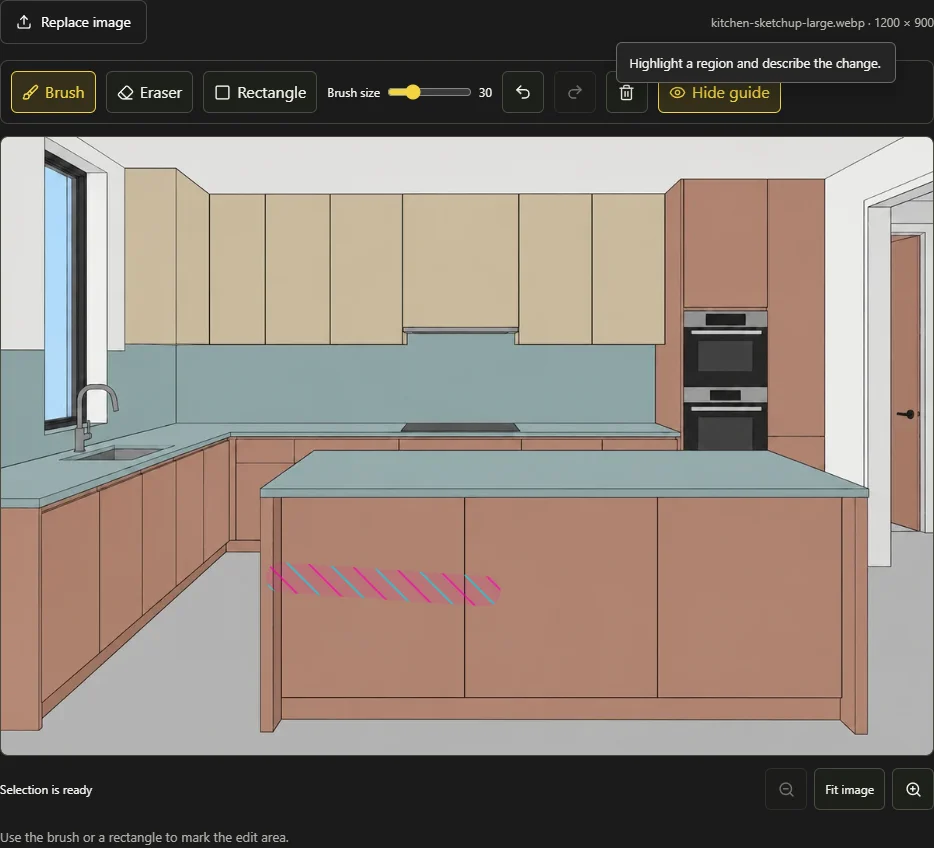The image size is (934, 848).
Task: Click the 'Use the brush or a rectangle' hint
Action: coord(144,837)
